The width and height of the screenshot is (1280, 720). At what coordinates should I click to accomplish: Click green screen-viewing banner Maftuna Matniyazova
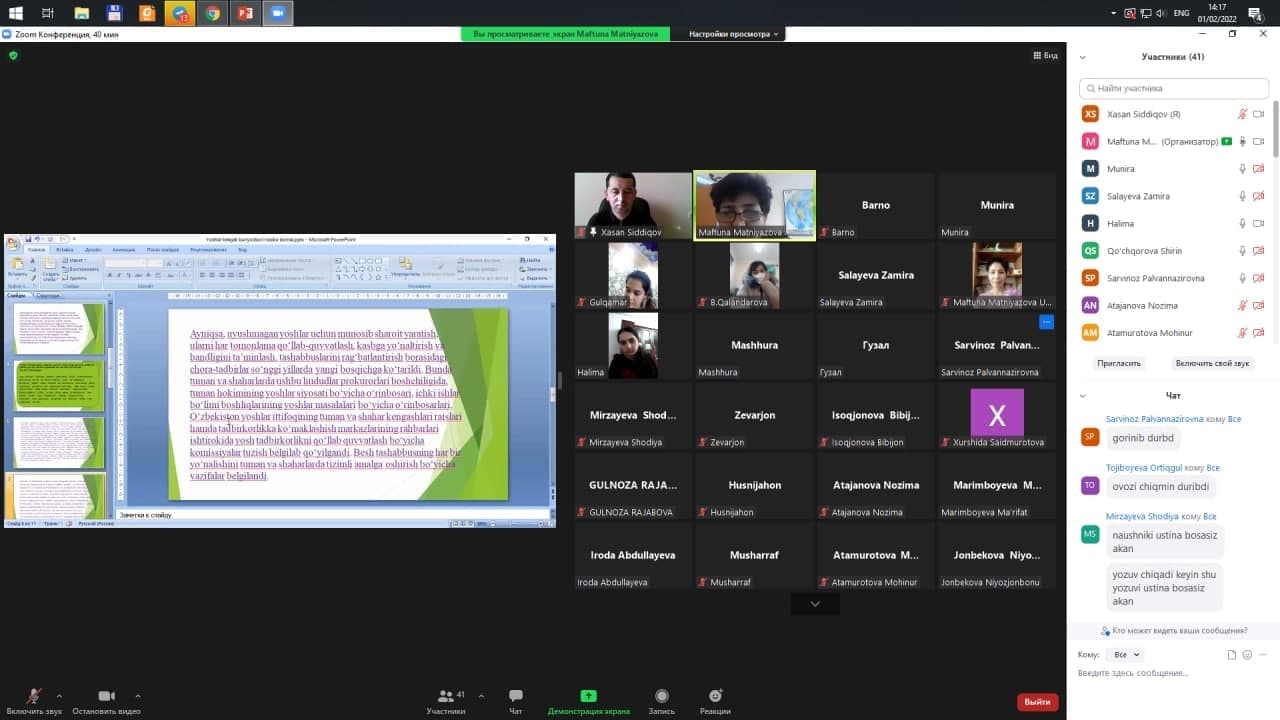click(x=566, y=34)
